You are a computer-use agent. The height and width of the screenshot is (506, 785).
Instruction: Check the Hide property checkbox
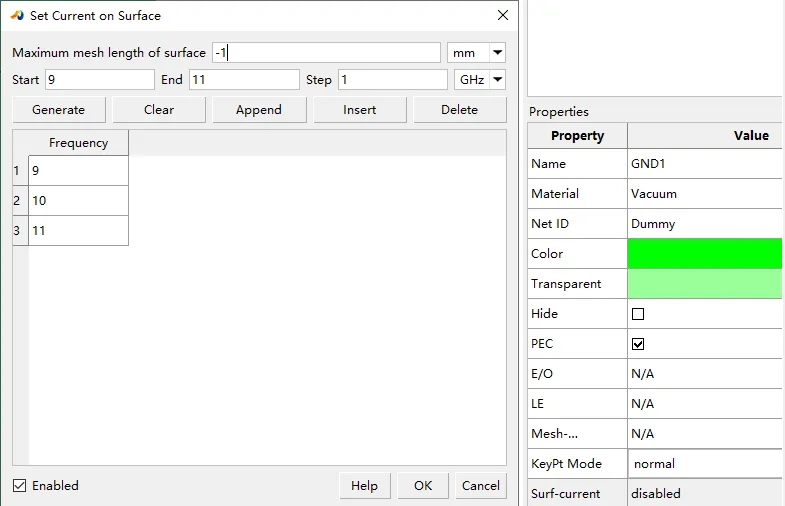638,314
